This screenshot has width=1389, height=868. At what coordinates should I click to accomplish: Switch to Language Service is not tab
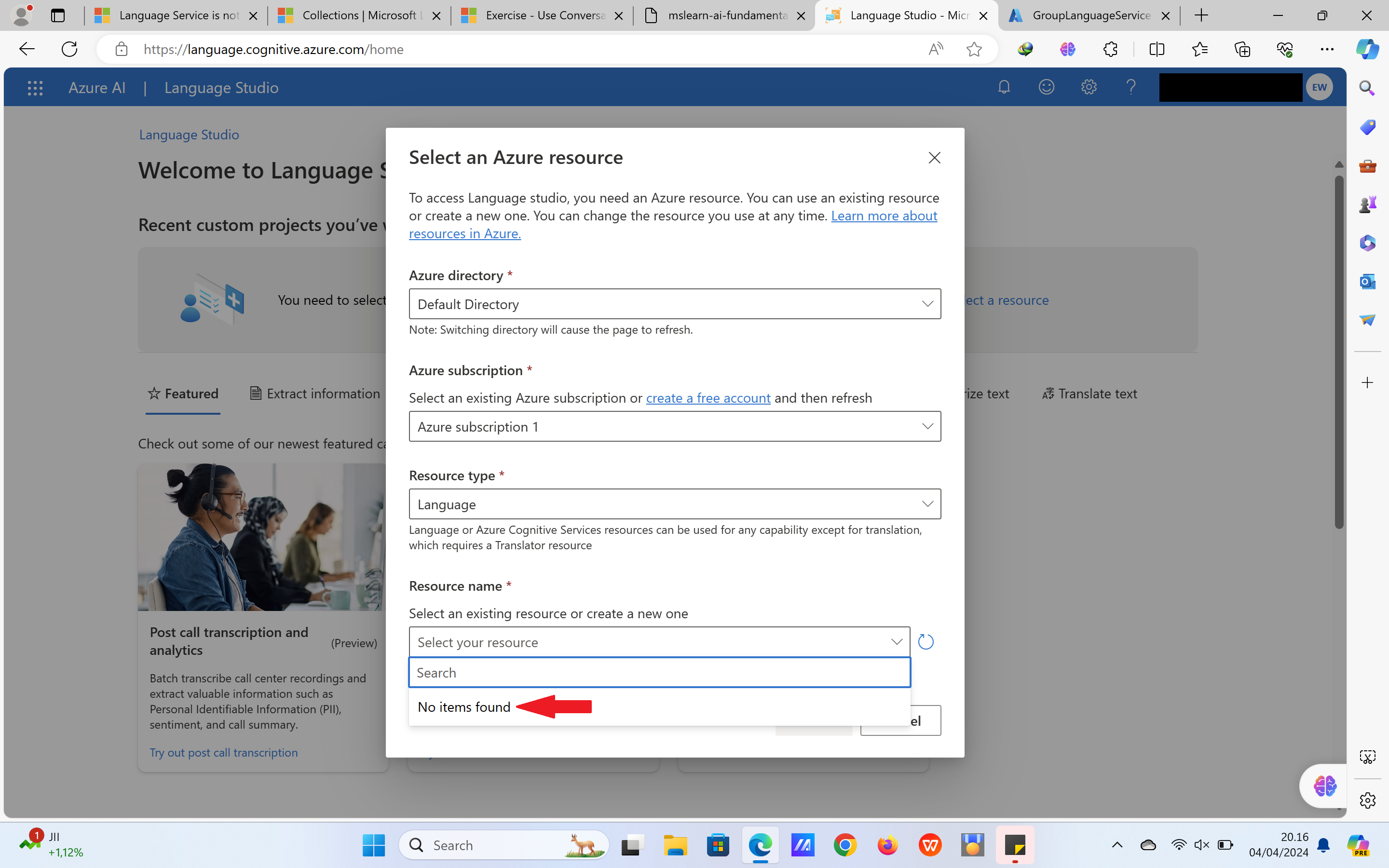pyautogui.click(x=175, y=15)
